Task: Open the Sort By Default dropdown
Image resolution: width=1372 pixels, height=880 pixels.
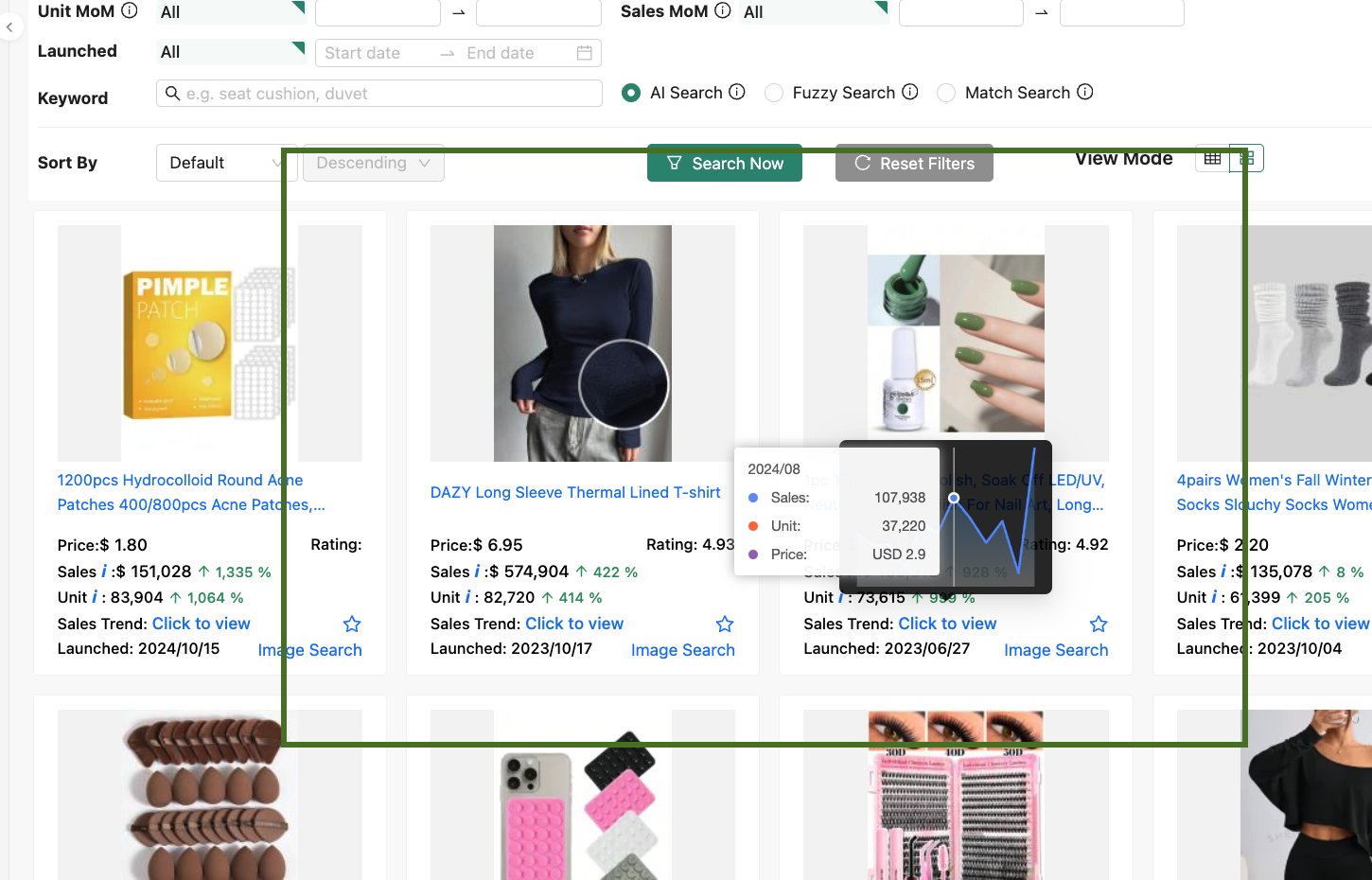Action: (x=225, y=162)
